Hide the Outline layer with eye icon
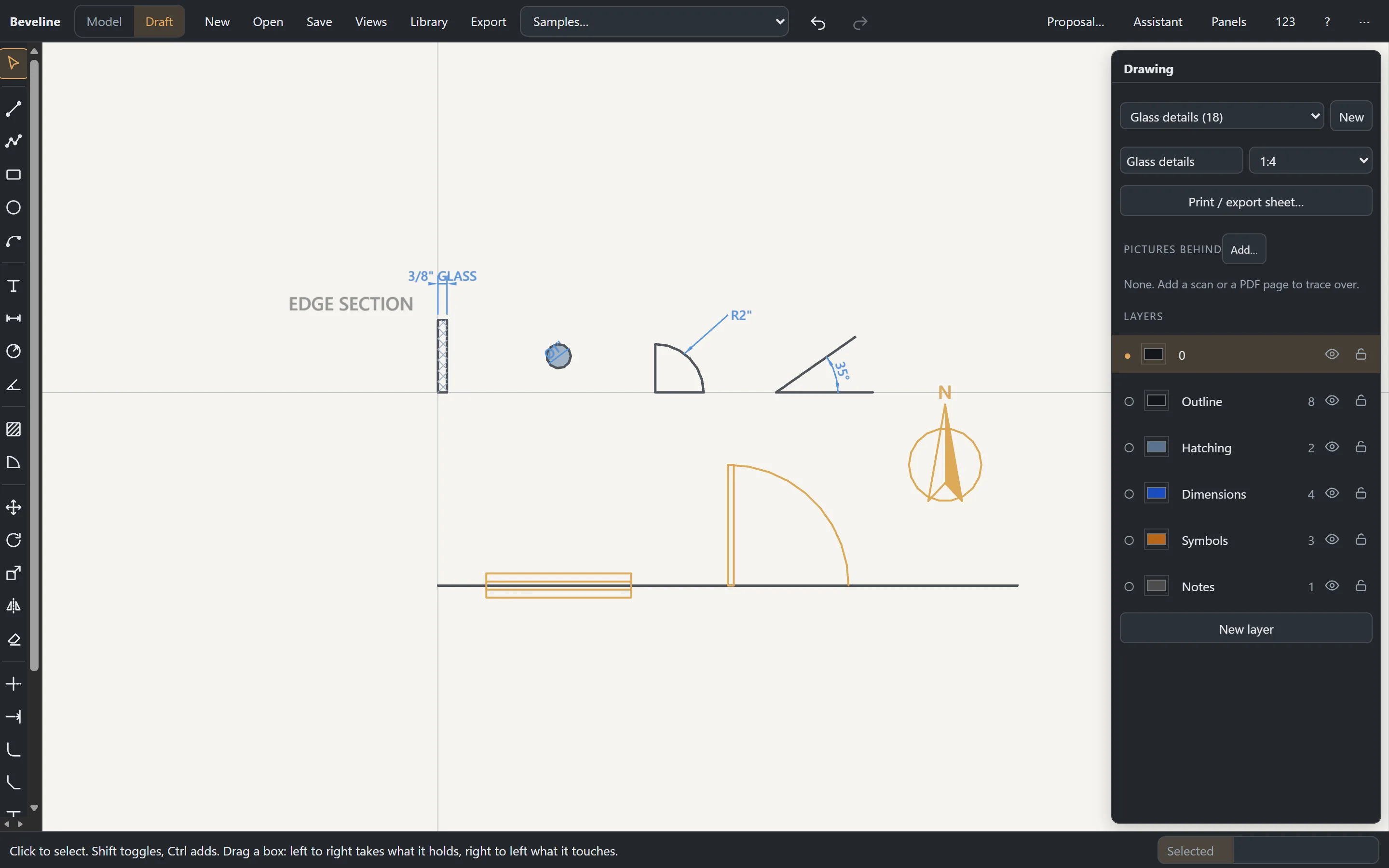 (1332, 401)
